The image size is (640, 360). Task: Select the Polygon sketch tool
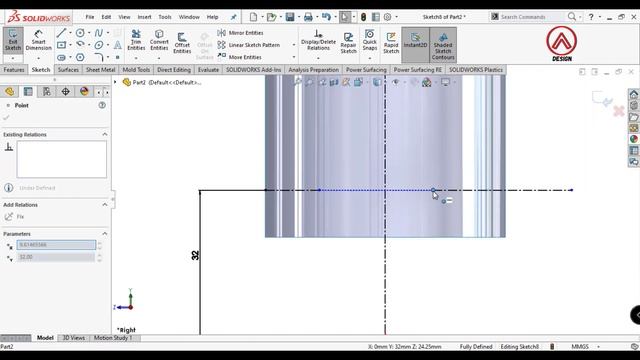[x=80, y=57]
